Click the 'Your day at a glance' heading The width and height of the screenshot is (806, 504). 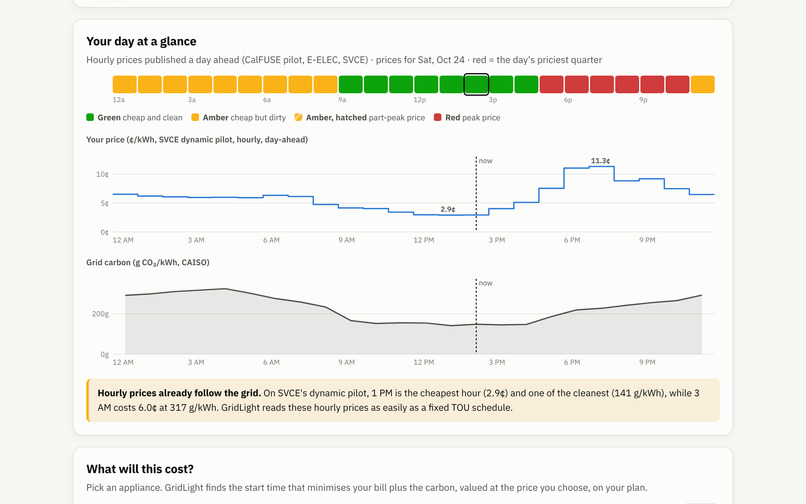tap(141, 41)
